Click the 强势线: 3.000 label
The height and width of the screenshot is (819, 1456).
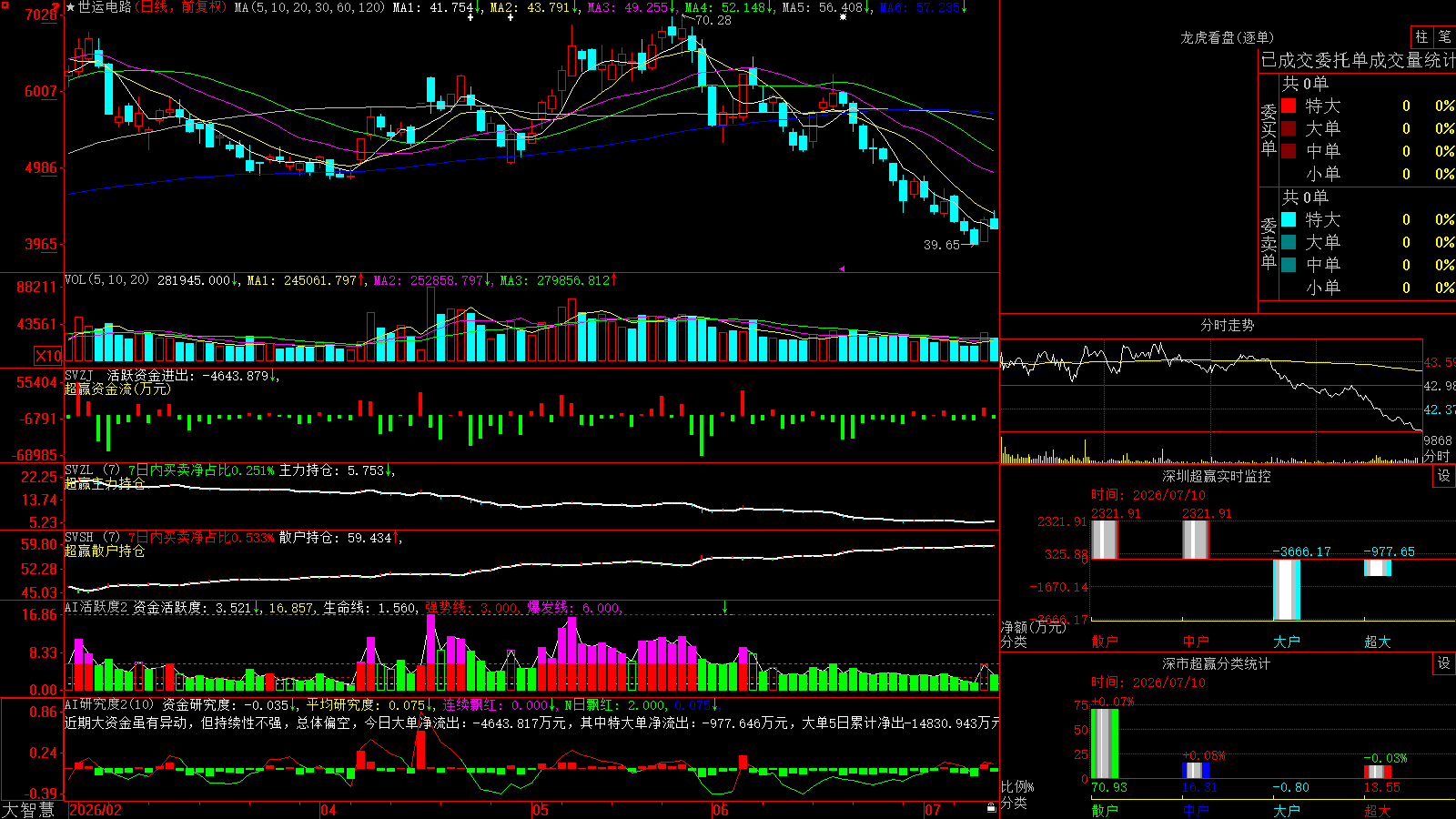(472, 608)
